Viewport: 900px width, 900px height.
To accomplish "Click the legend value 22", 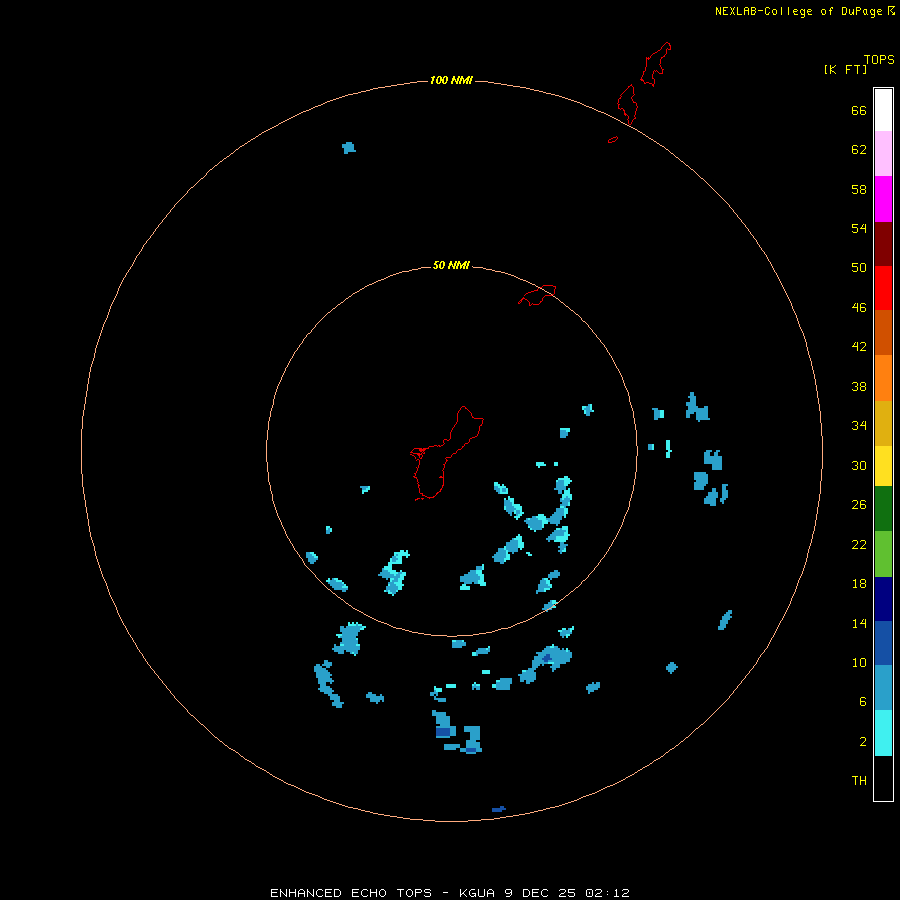I will coord(859,544).
